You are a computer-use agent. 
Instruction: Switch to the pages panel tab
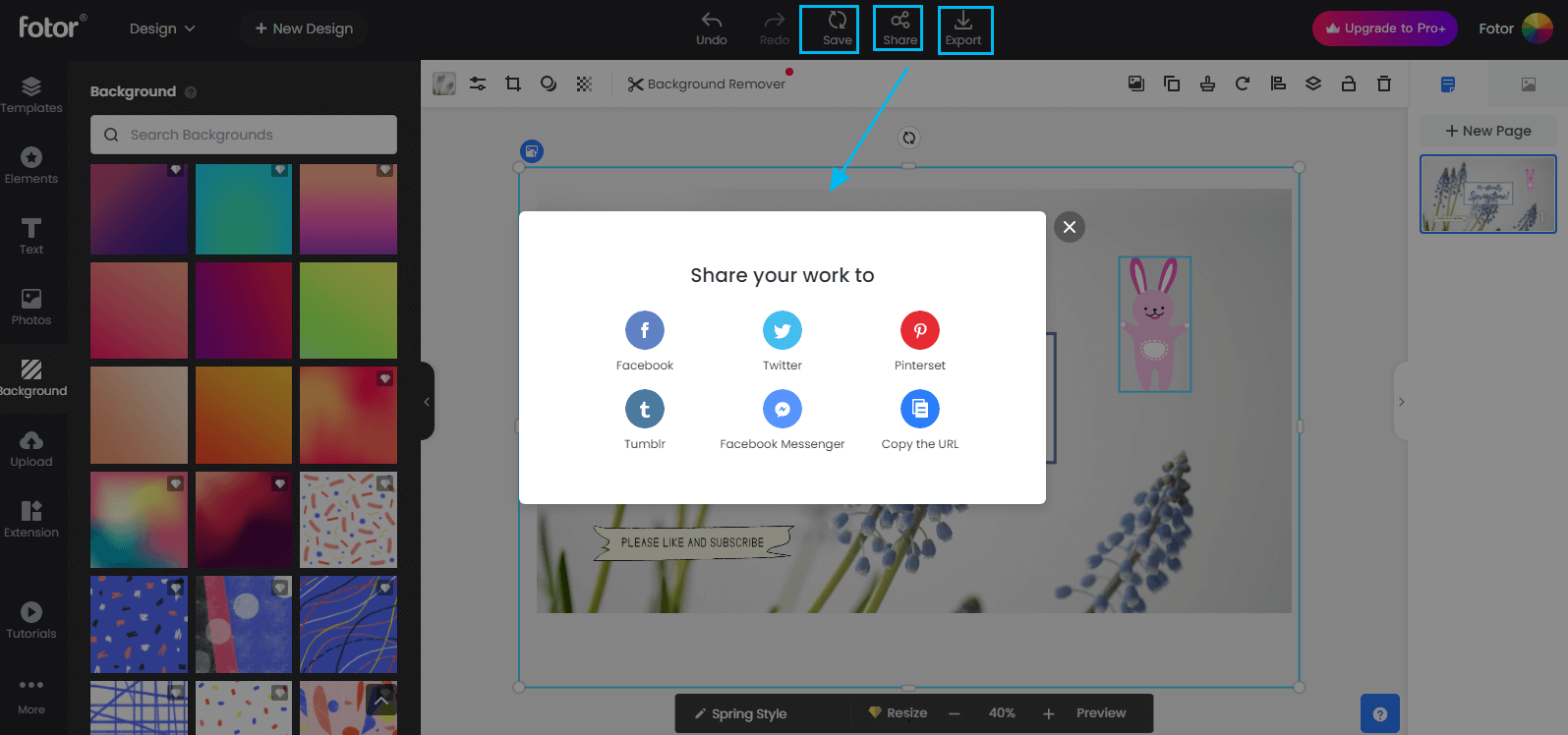coord(1448,85)
